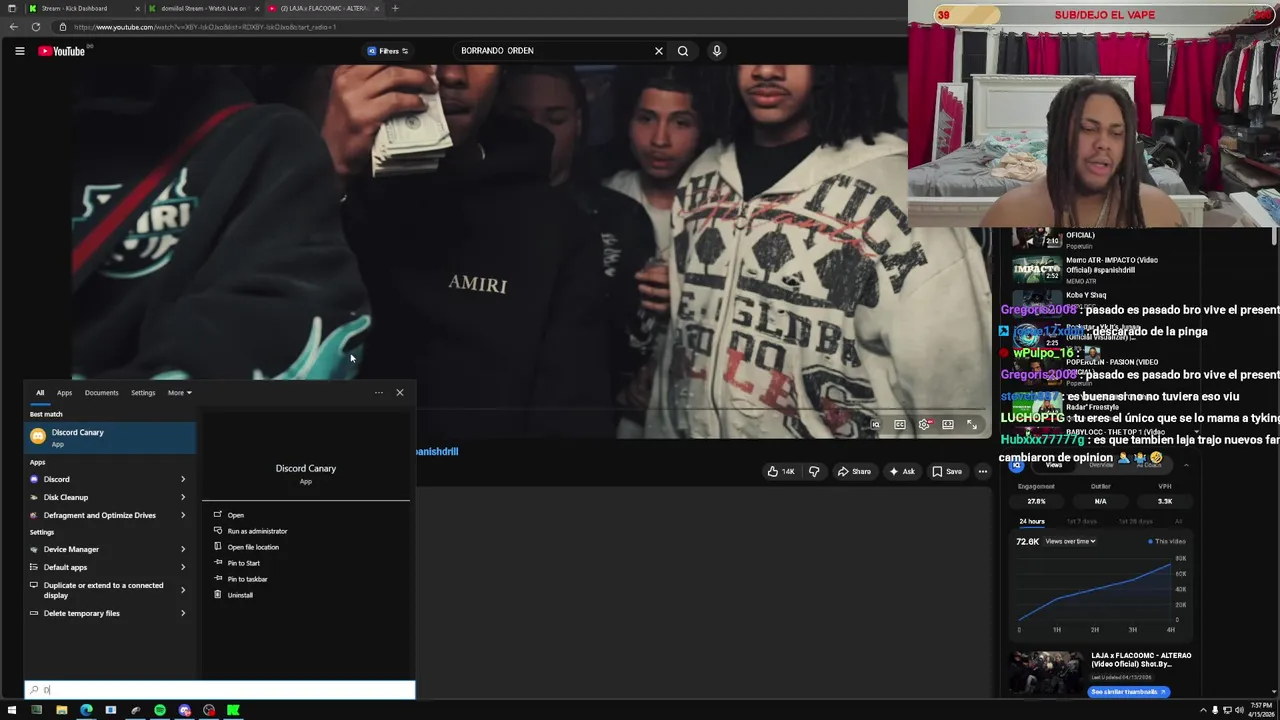The width and height of the screenshot is (1280, 720).
Task: Open Kick app from taskbar
Action: click(233, 710)
